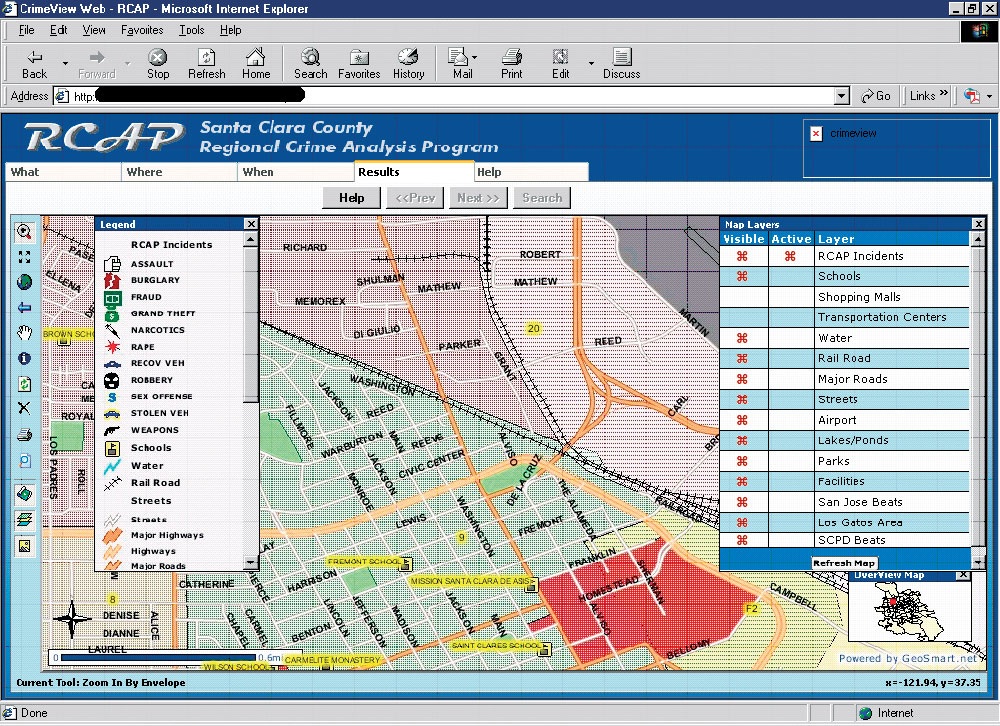
Task: Open the View menu
Action: point(94,30)
